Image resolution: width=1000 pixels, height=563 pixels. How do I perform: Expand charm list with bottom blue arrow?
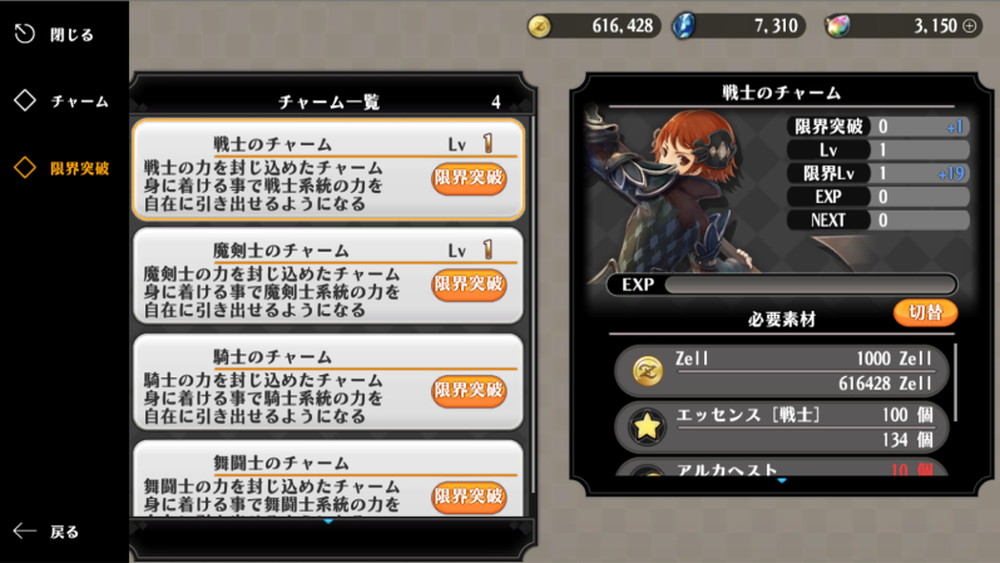coord(328,522)
